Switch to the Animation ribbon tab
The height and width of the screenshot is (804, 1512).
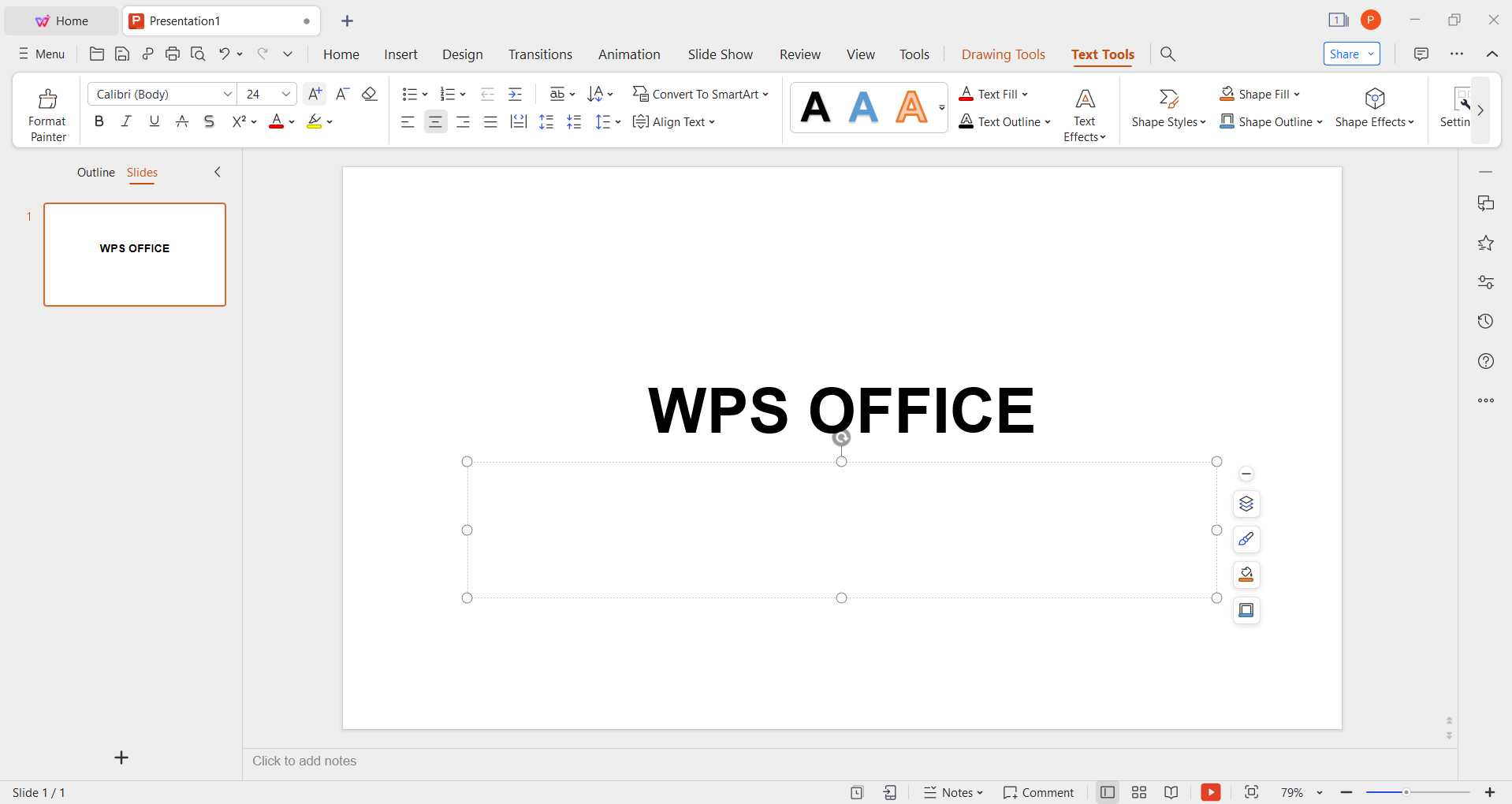click(x=628, y=54)
